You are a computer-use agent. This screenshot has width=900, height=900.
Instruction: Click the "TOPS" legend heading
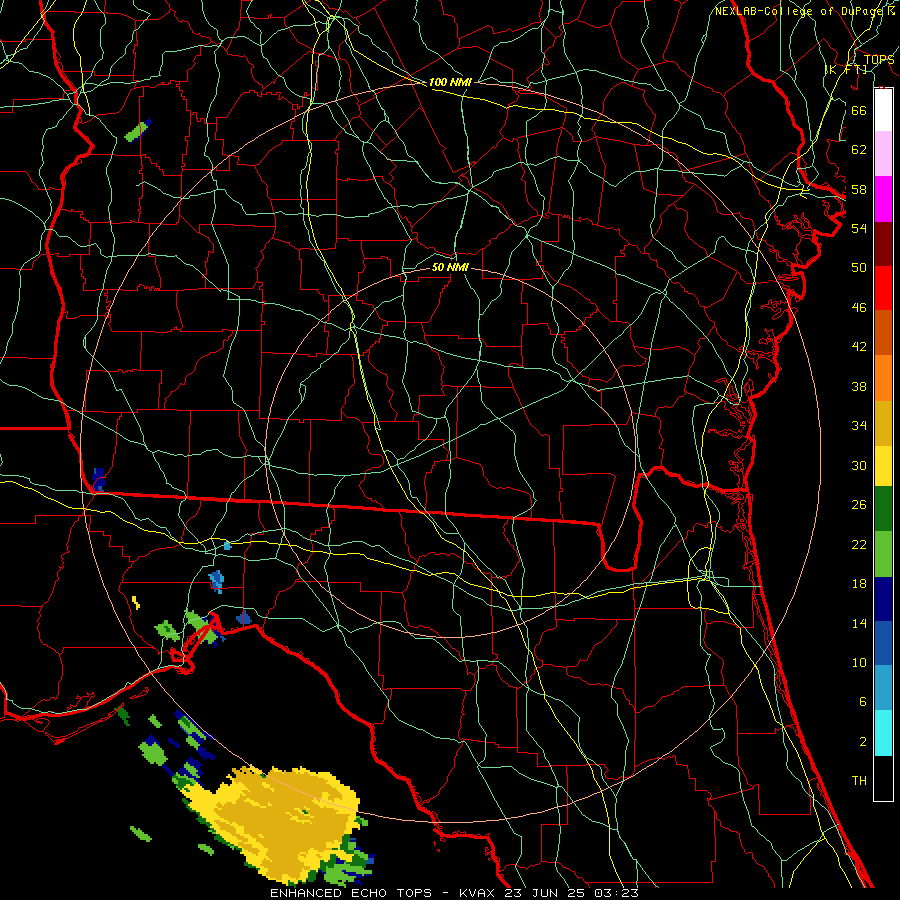coord(879,59)
